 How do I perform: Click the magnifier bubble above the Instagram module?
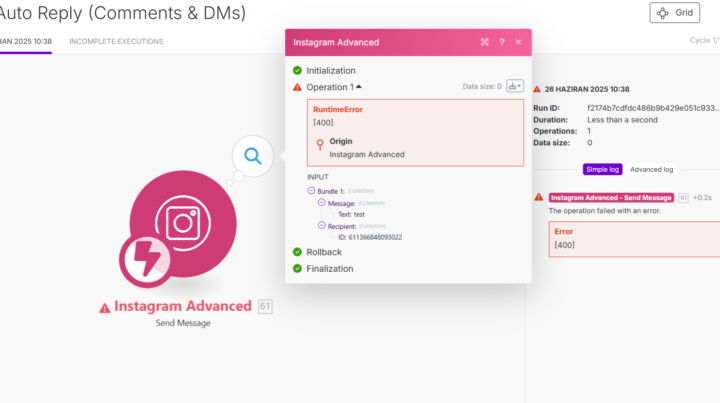pyautogui.click(x=253, y=157)
